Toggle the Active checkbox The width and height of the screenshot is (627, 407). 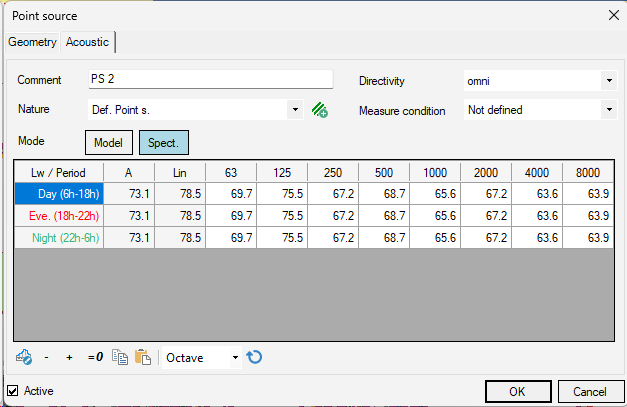[13, 391]
